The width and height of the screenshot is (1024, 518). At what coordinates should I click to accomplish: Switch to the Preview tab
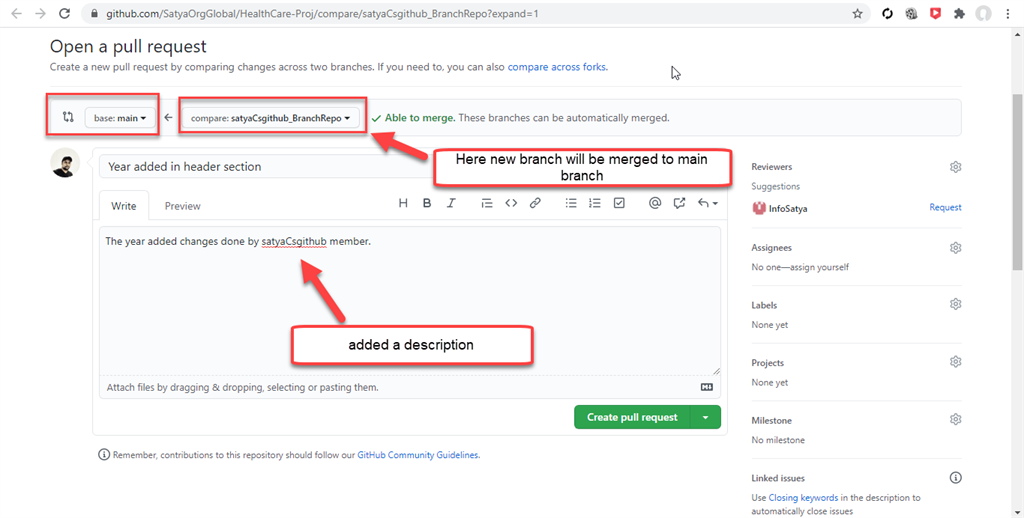tap(182, 206)
